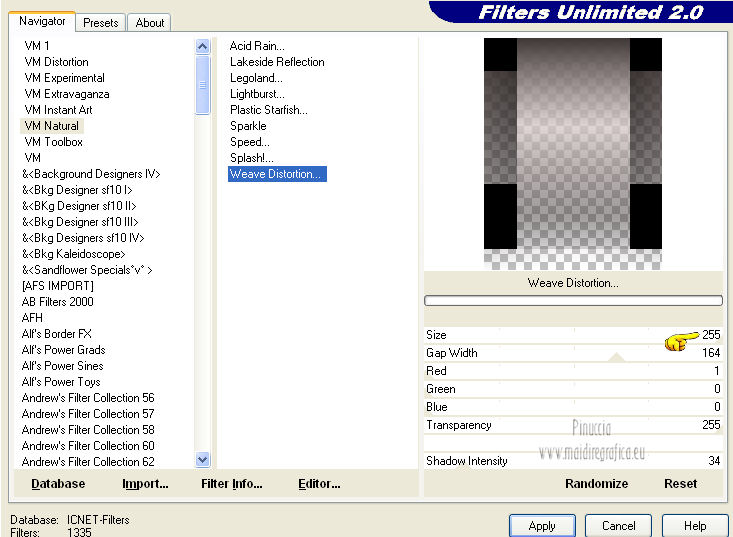
Task: Choose the Legoland... filter
Action: [256, 78]
